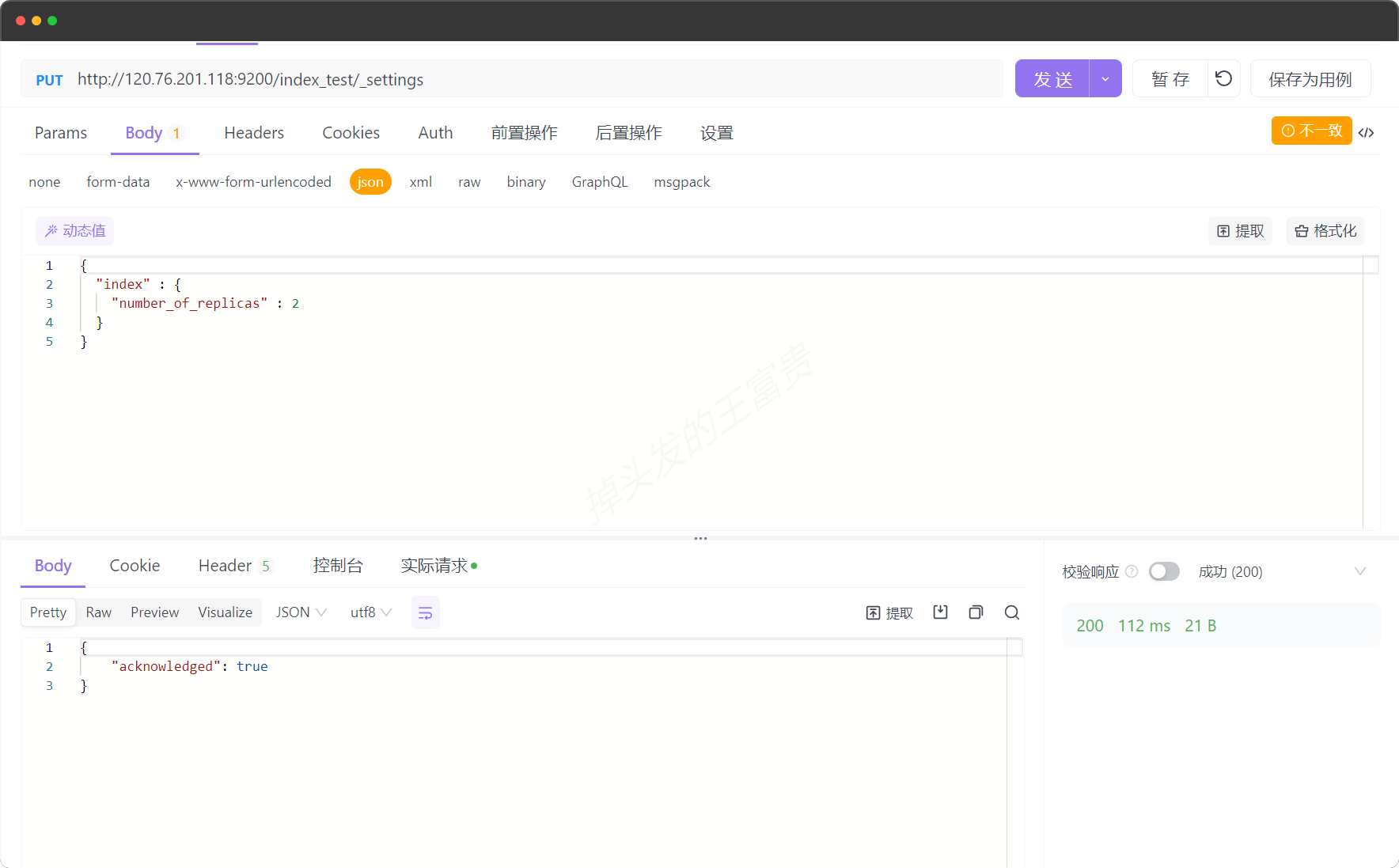The height and width of the screenshot is (868, 1399).
Task: Open the utf8 encoding dropdown
Action: pos(371,612)
